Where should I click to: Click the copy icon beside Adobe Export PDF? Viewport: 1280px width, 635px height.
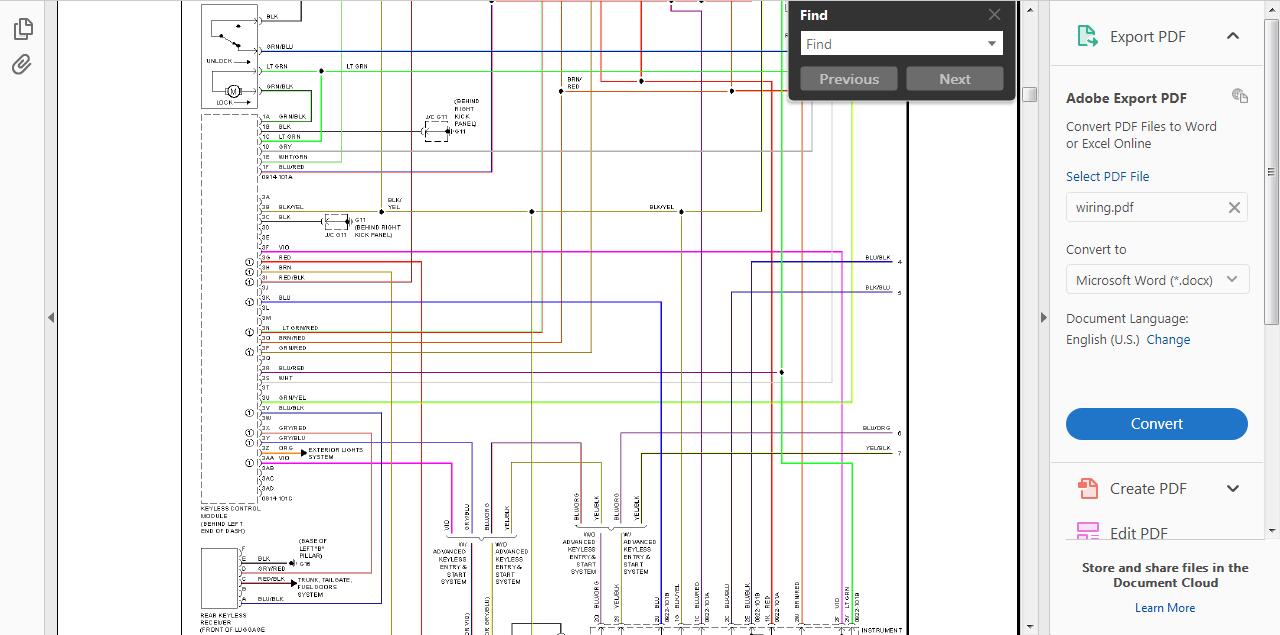(1240, 96)
